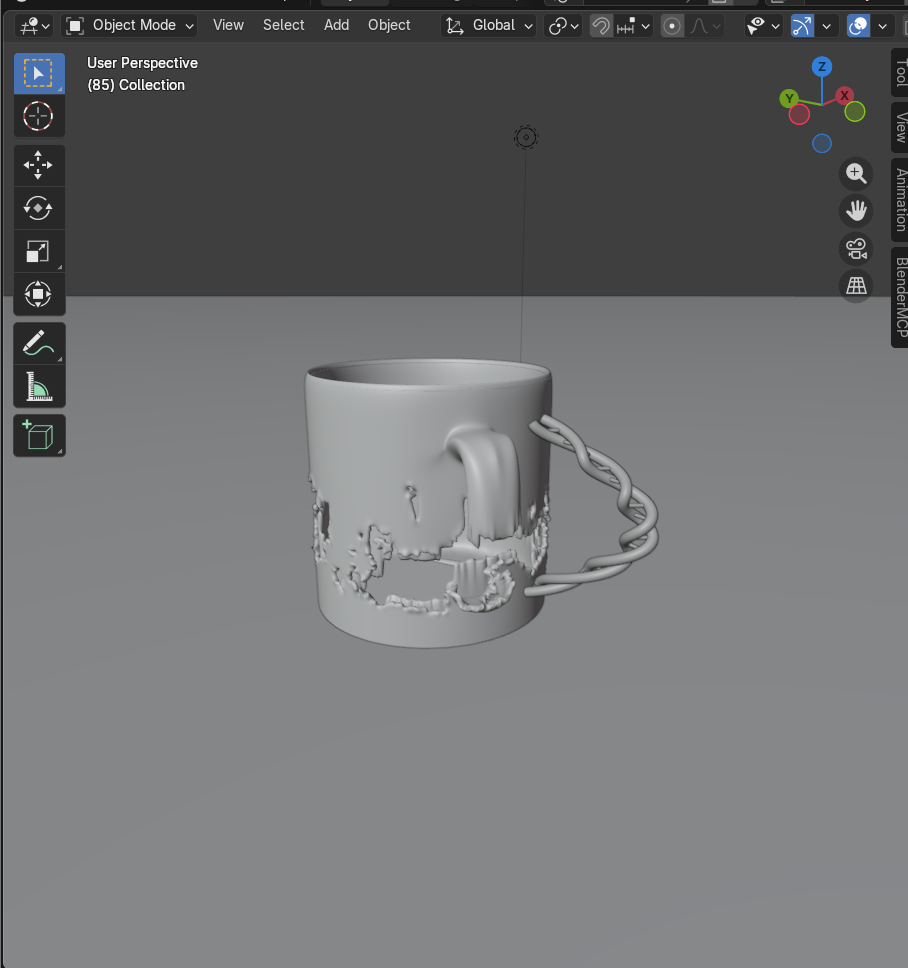Screen dimensions: 908x968
Task: Pick the Rotate tool
Action: (x=38, y=208)
